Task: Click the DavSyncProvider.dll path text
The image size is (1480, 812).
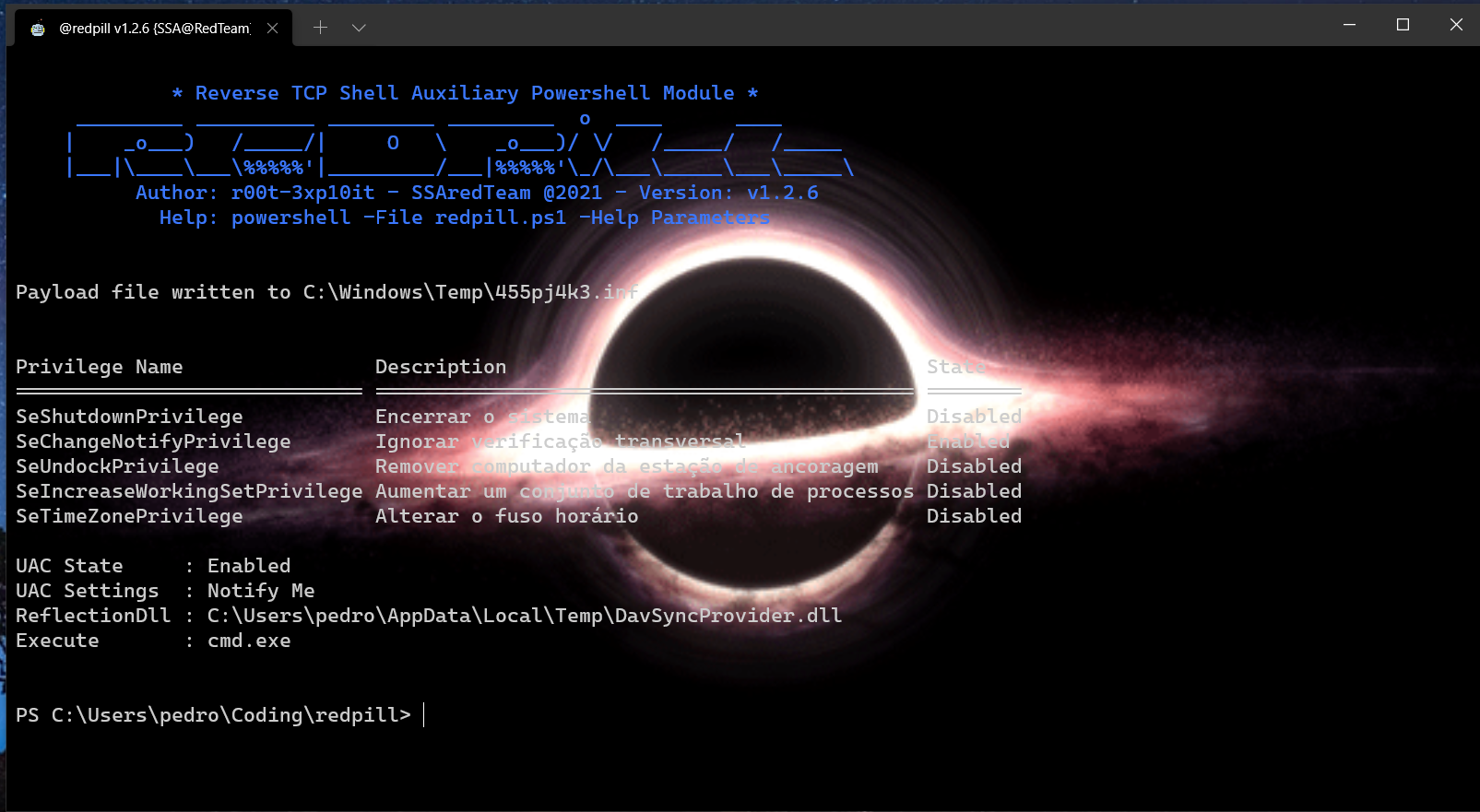Action: (x=525, y=616)
